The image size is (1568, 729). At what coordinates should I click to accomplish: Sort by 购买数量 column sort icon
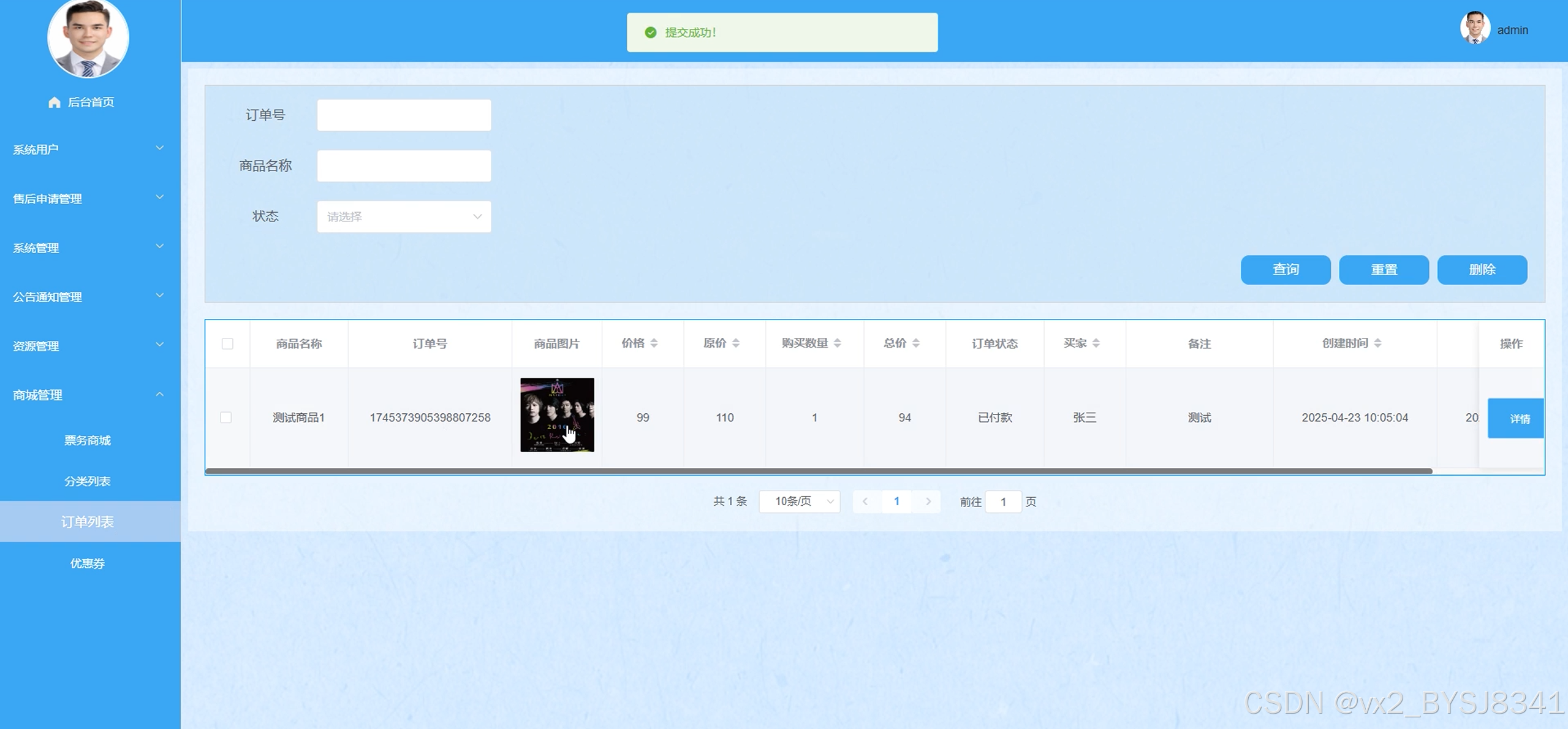pos(837,343)
